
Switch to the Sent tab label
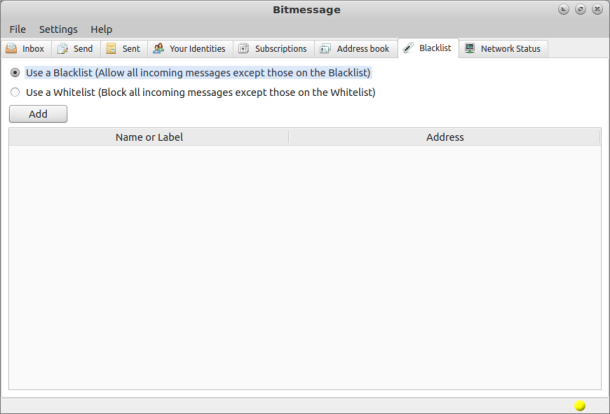pos(131,49)
